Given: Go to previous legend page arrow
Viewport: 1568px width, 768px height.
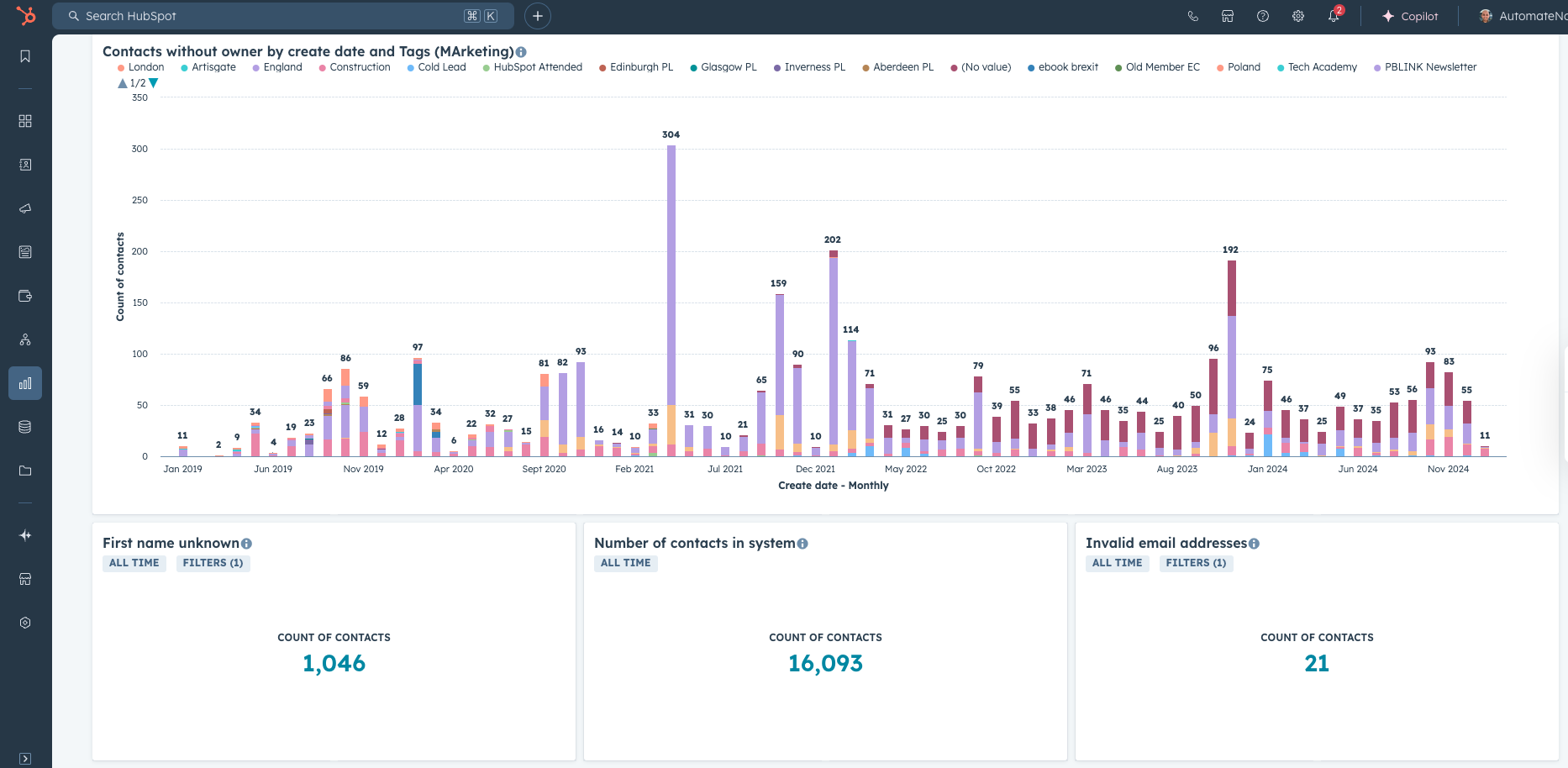Looking at the screenshot, I should pyautogui.click(x=123, y=83).
